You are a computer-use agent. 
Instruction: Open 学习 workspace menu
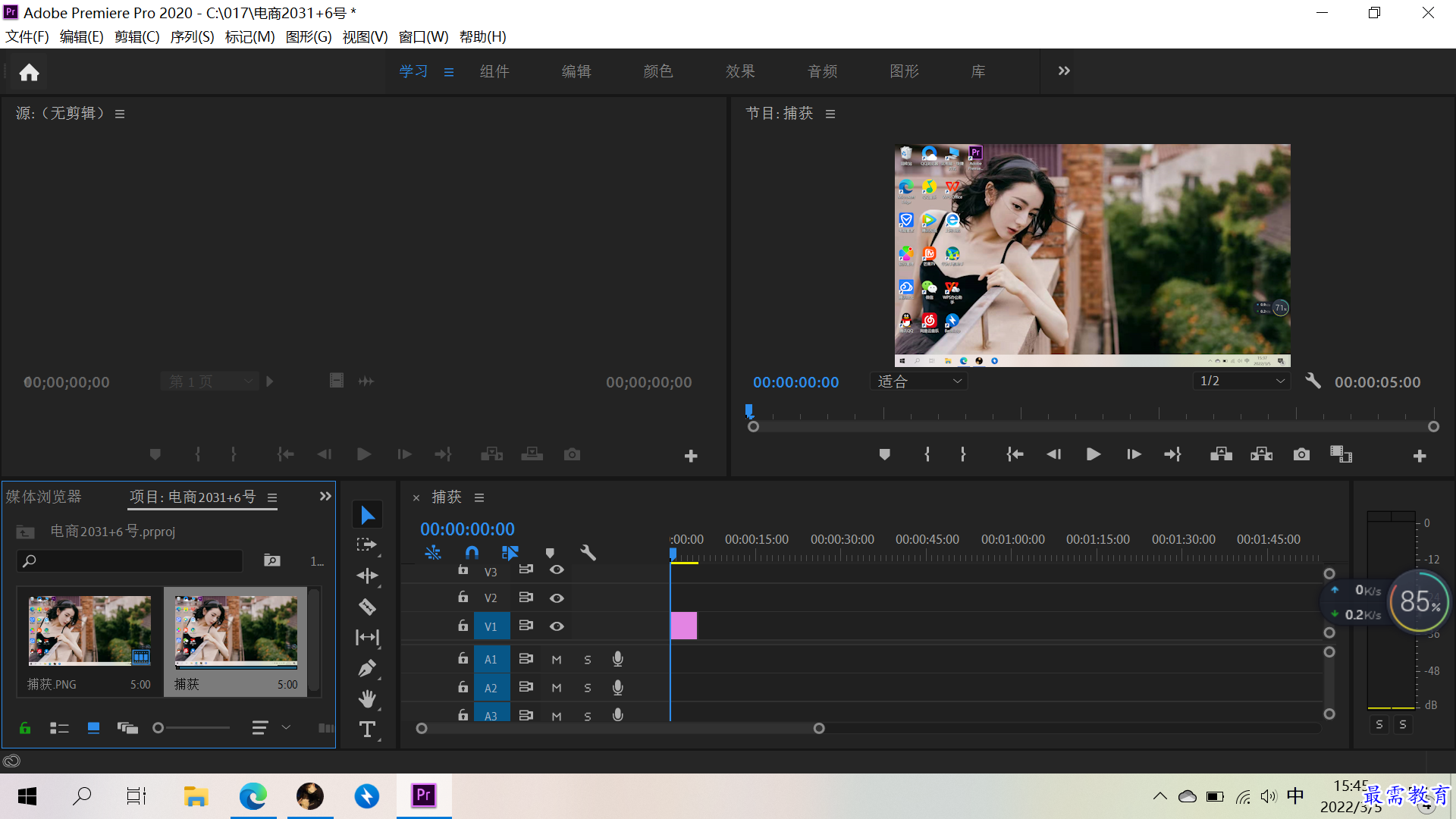449,72
